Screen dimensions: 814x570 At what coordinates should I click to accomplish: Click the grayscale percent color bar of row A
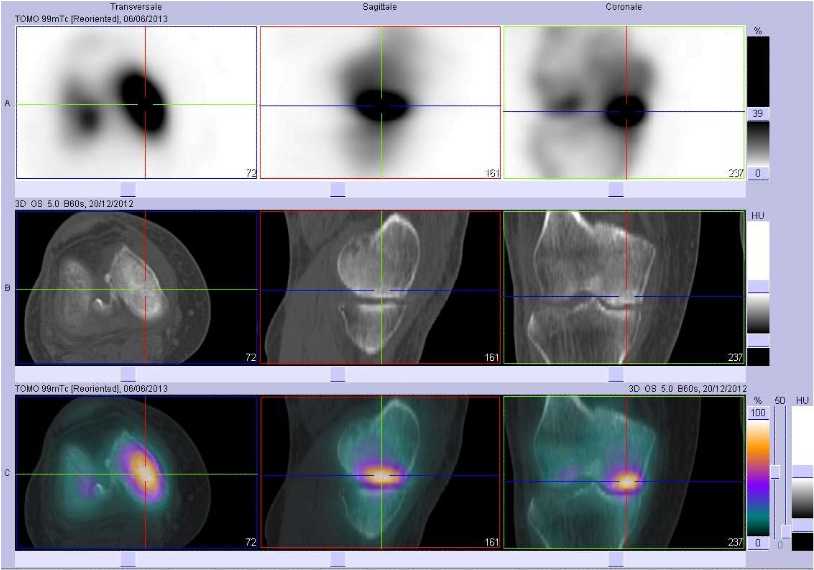[758, 143]
